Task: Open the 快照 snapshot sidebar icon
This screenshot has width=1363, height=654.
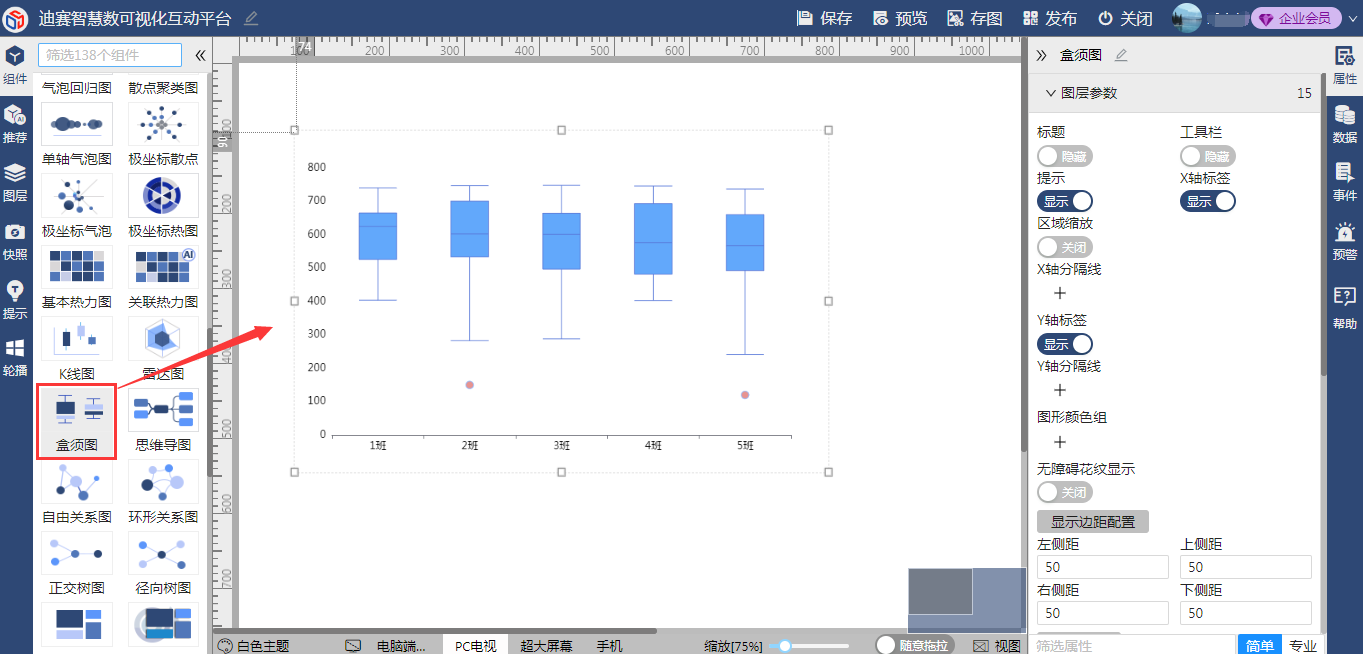Action: (x=15, y=241)
